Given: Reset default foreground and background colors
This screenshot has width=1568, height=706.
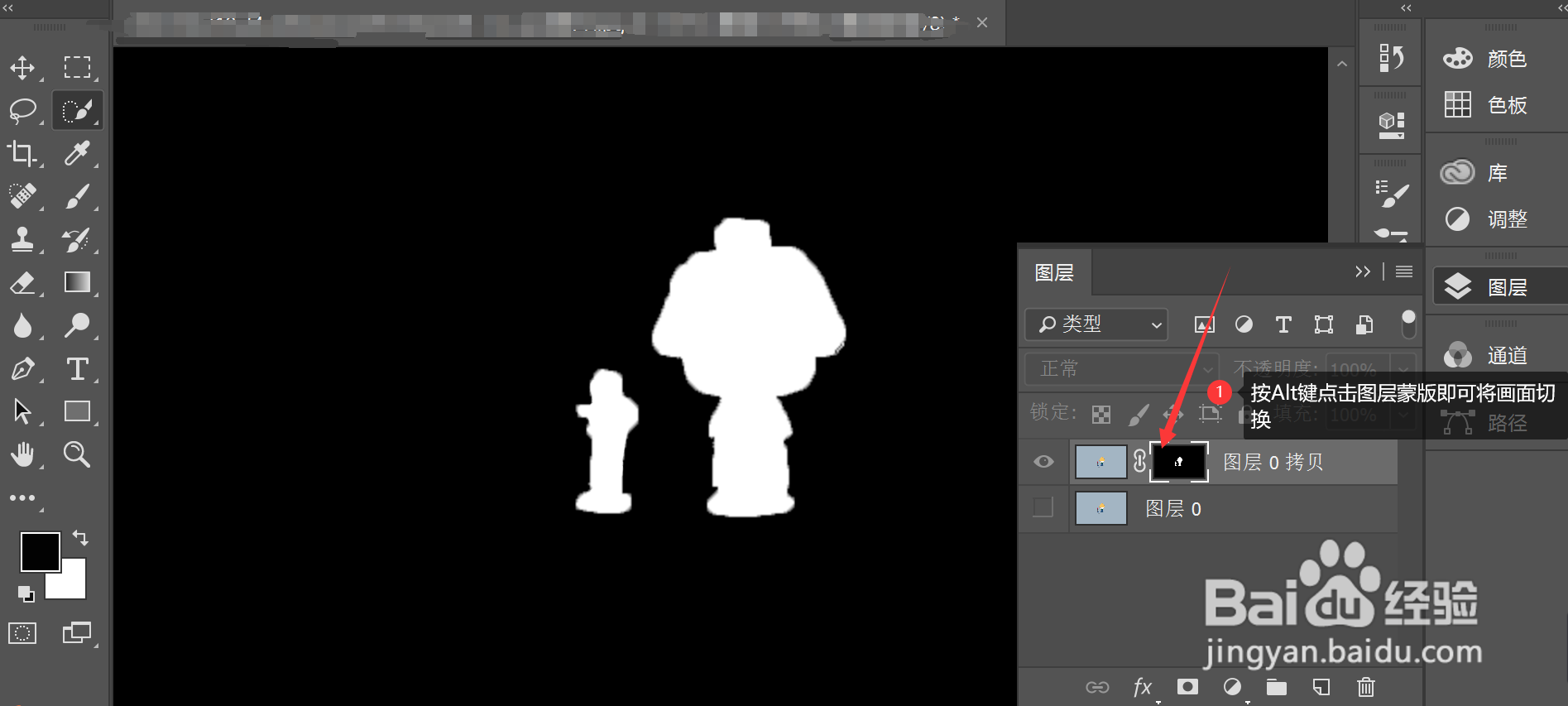Looking at the screenshot, I should pyautogui.click(x=26, y=593).
